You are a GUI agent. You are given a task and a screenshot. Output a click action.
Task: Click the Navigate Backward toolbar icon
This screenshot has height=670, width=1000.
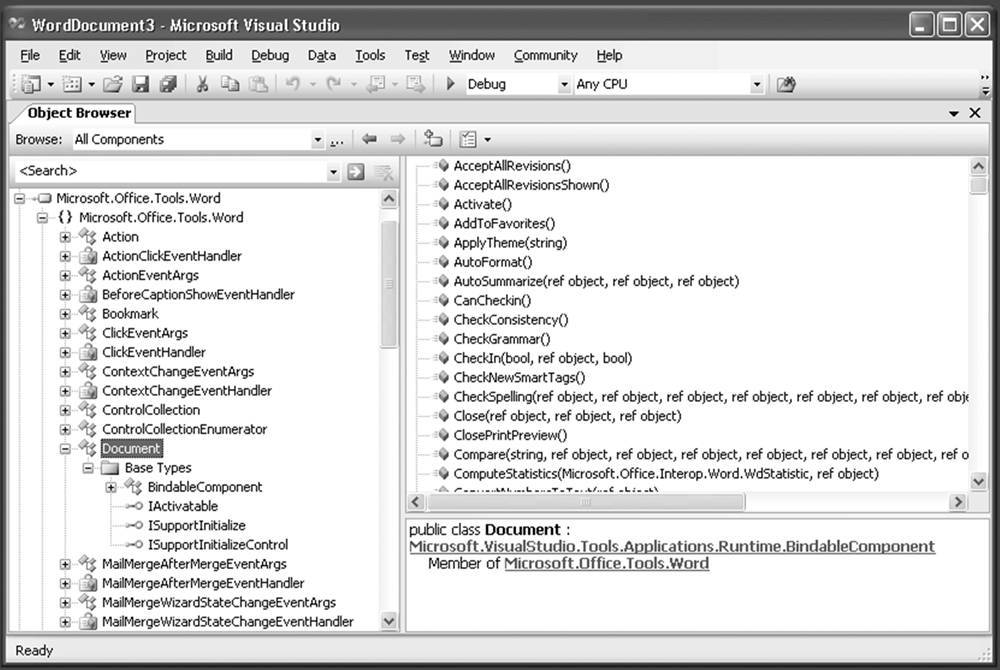click(x=375, y=84)
